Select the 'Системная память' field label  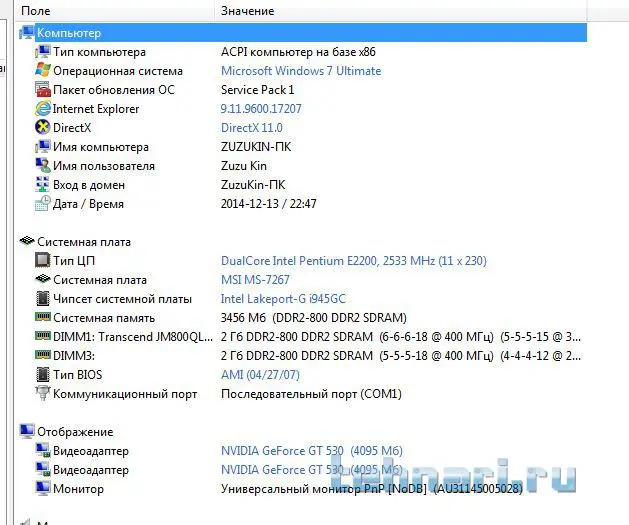[x=103, y=318]
